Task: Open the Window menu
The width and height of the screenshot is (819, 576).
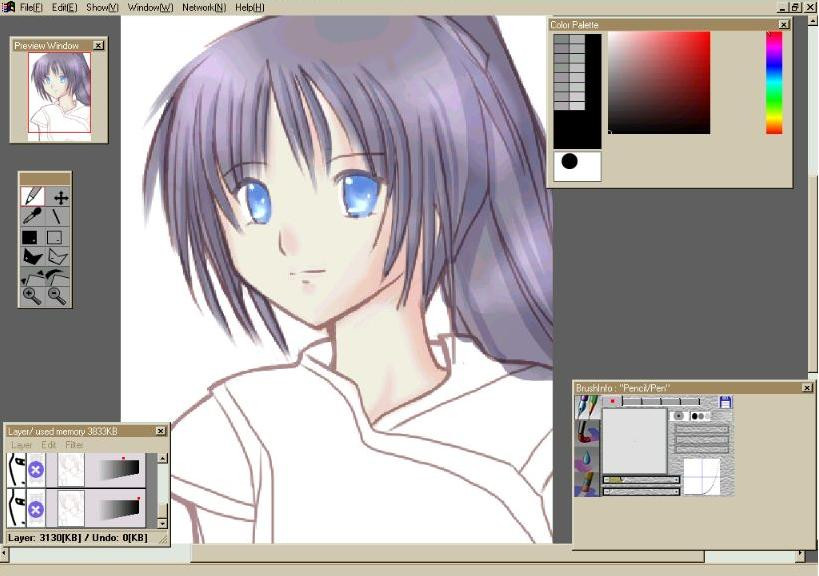Action: [150, 7]
